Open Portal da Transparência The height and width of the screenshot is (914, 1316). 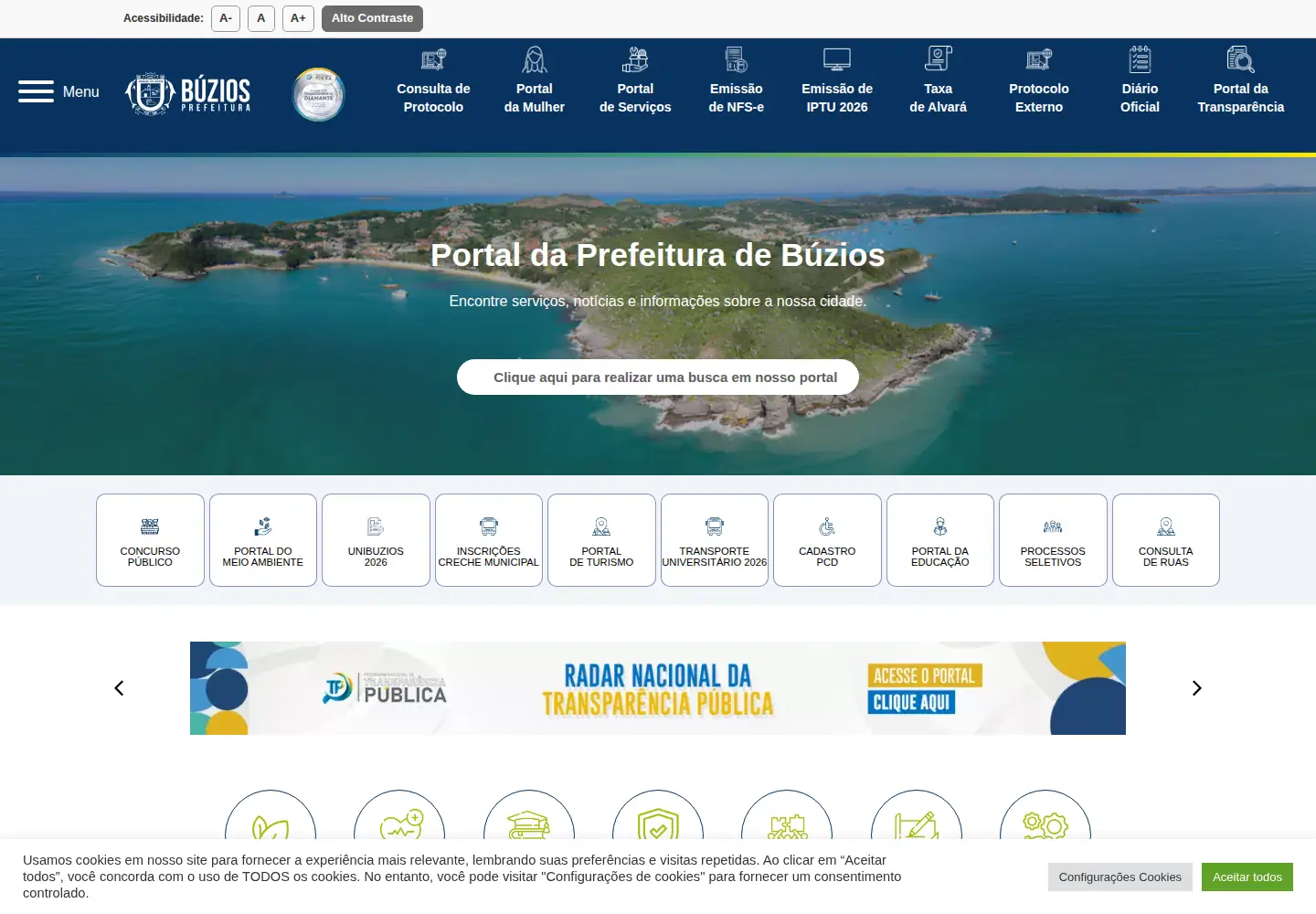click(x=1241, y=80)
